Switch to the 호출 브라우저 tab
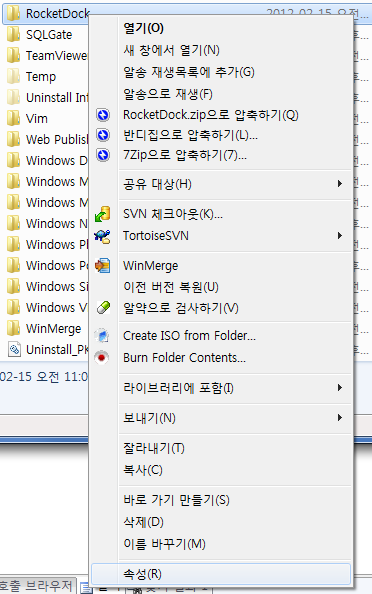Screen dimensions: 372x594 pos(36,586)
